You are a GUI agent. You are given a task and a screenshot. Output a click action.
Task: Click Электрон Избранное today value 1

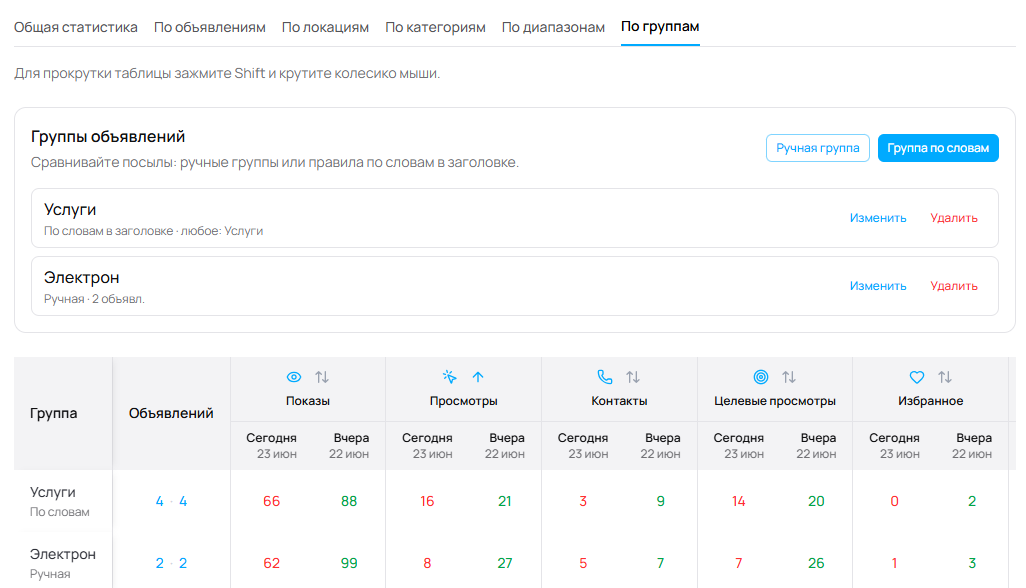click(x=894, y=564)
